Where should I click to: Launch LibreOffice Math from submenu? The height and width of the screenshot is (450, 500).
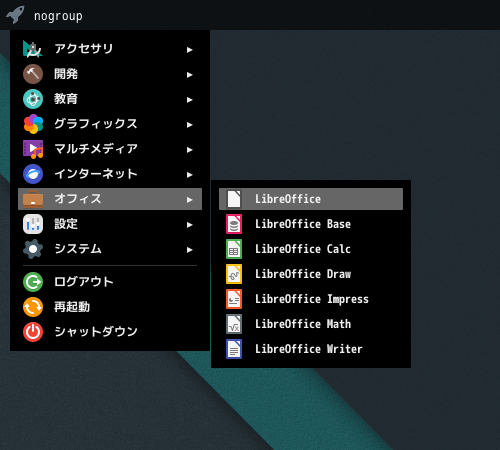tap(311, 324)
